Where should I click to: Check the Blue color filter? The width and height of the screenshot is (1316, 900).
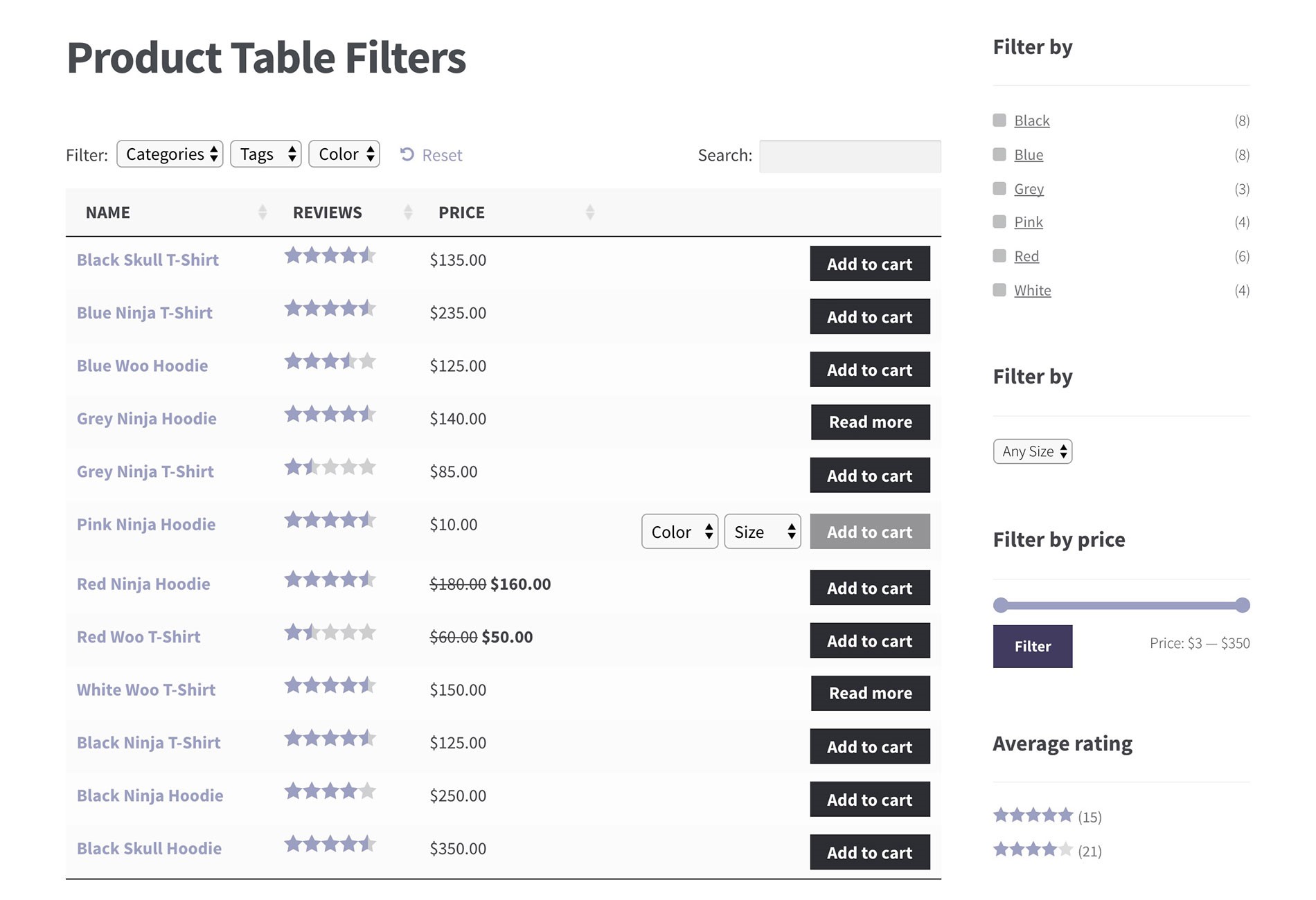point(999,154)
